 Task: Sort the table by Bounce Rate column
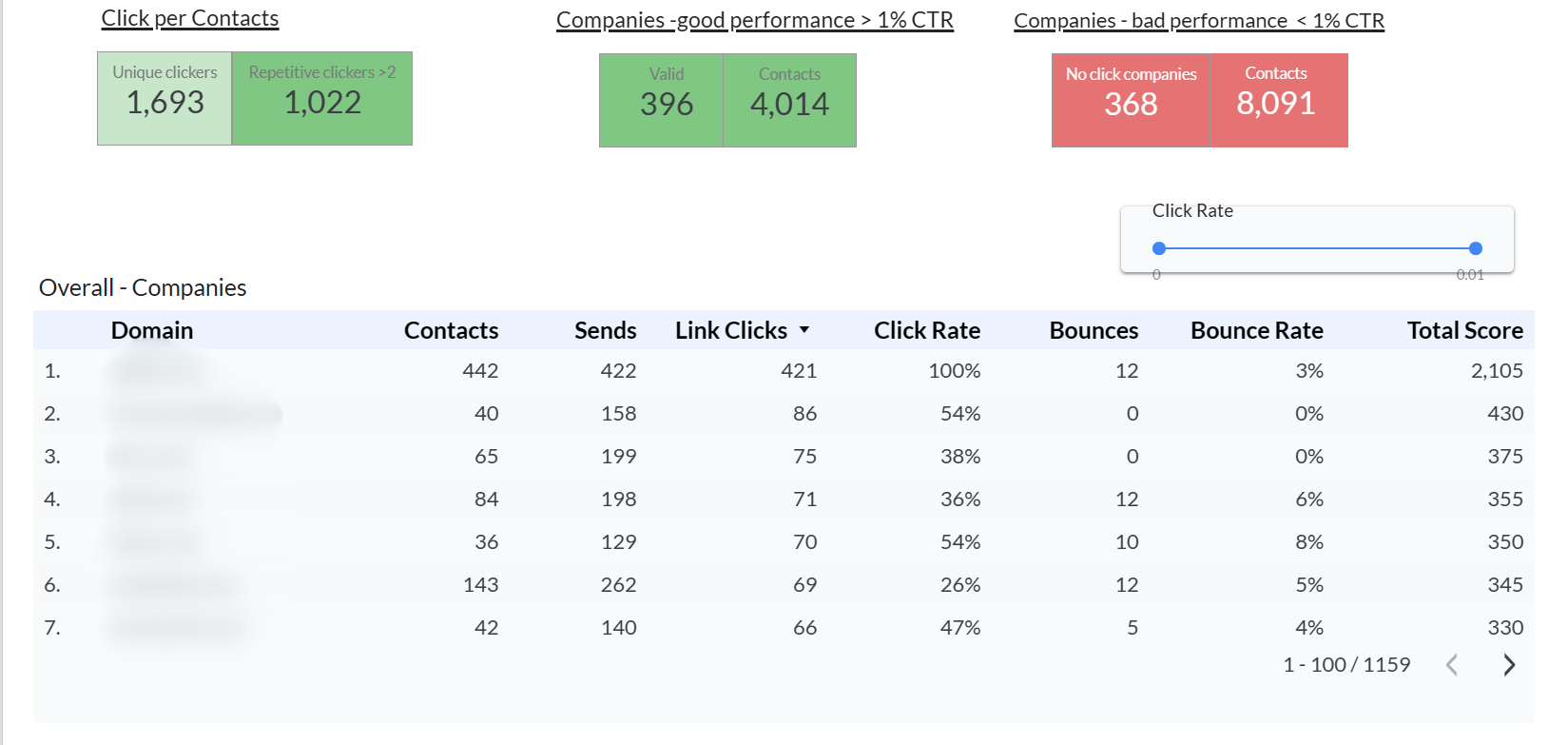coord(1257,330)
